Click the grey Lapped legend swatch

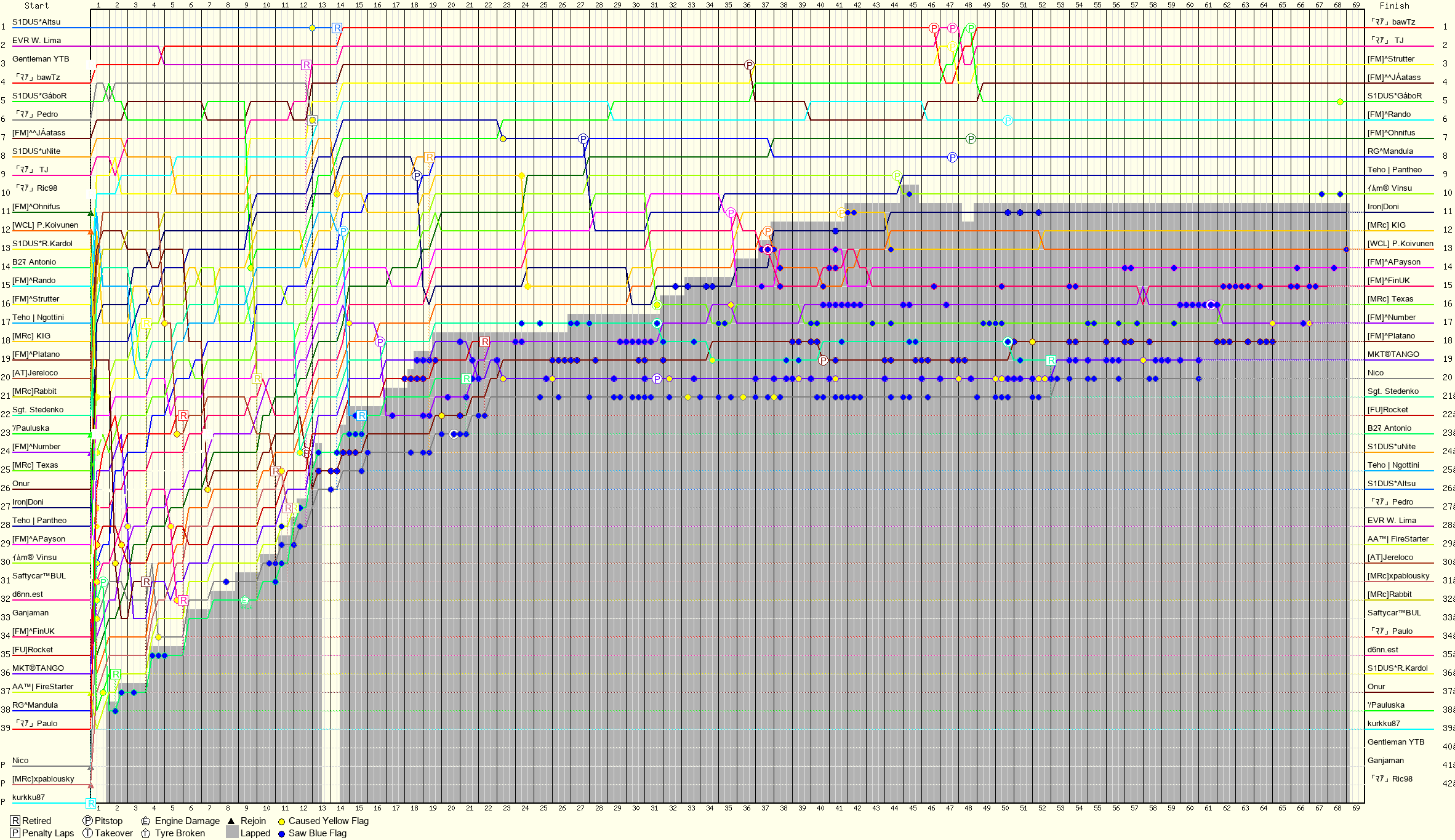tap(232, 833)
